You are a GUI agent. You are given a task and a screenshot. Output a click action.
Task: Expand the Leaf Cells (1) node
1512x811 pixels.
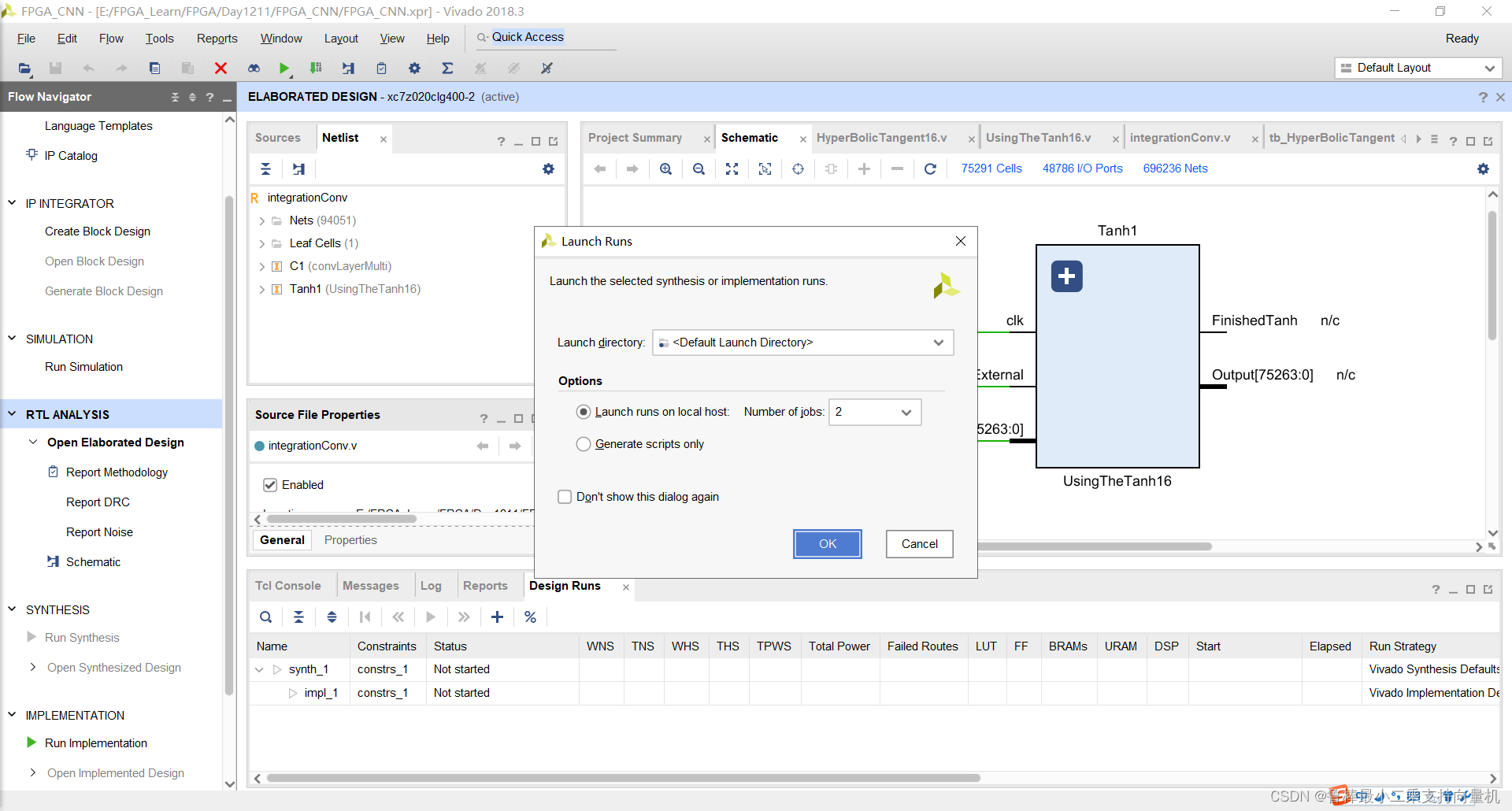pos(261,244)
